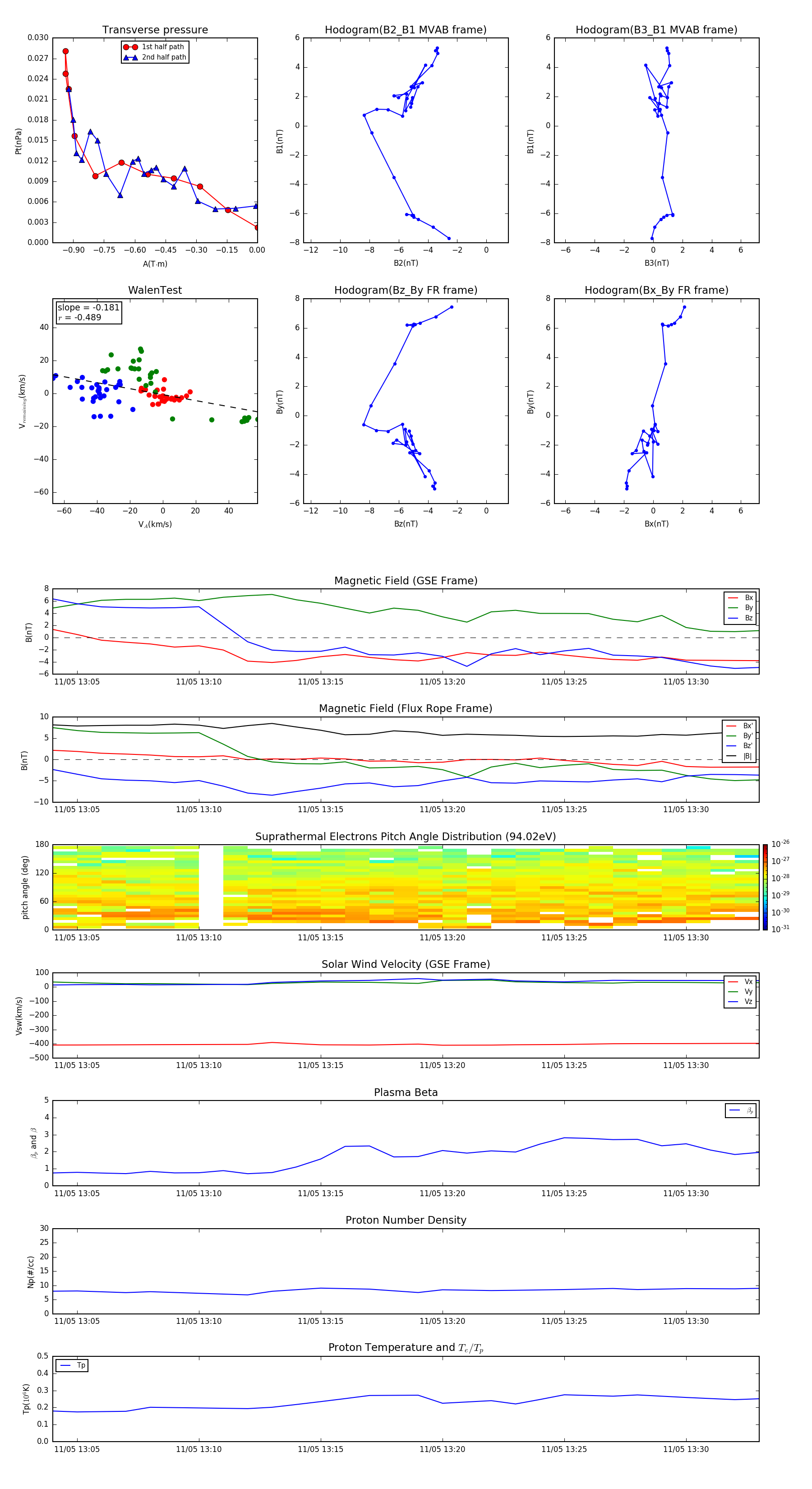Click "Vx" in the solar wind legend
This screenshot has width=812, height=1489.
748,981
